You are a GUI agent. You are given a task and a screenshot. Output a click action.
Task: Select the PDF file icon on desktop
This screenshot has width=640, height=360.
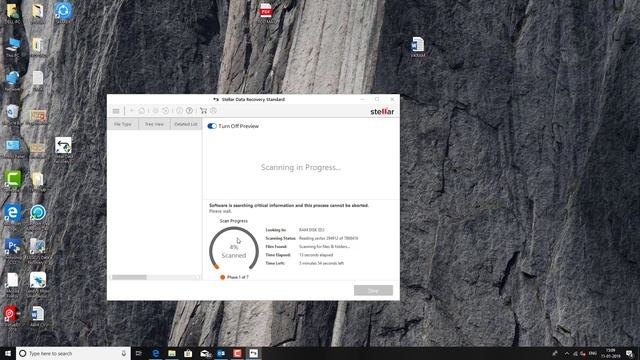[265, 12]
